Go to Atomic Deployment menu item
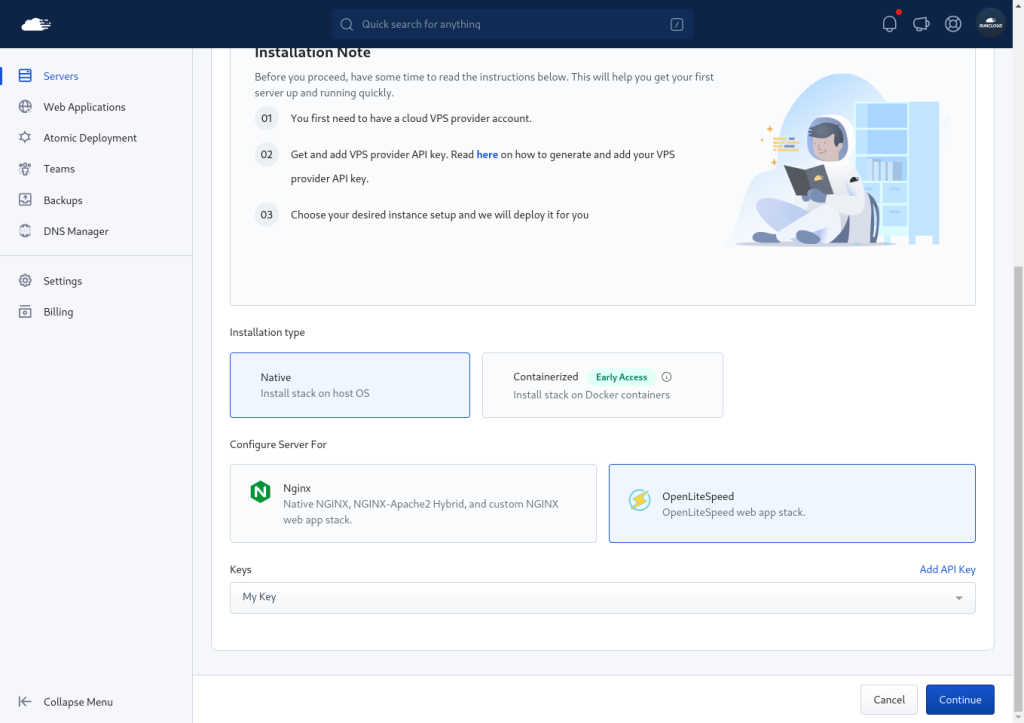The height and width of the screenshot is (723, 1024). [90, 138]
